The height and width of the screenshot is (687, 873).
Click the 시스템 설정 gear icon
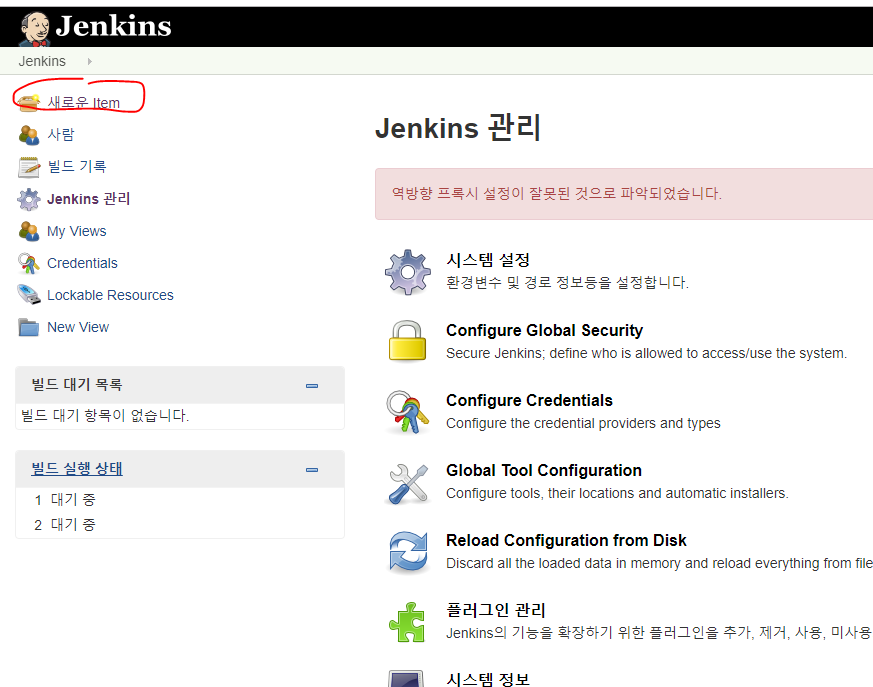(408, 272)
